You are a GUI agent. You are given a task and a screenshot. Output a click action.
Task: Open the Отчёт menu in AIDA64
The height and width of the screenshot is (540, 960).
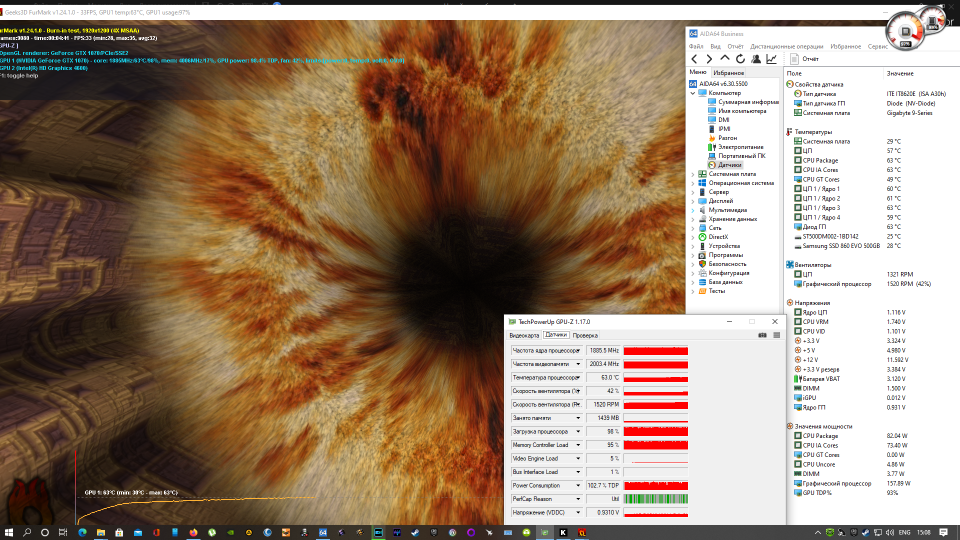tap(735, 47)
